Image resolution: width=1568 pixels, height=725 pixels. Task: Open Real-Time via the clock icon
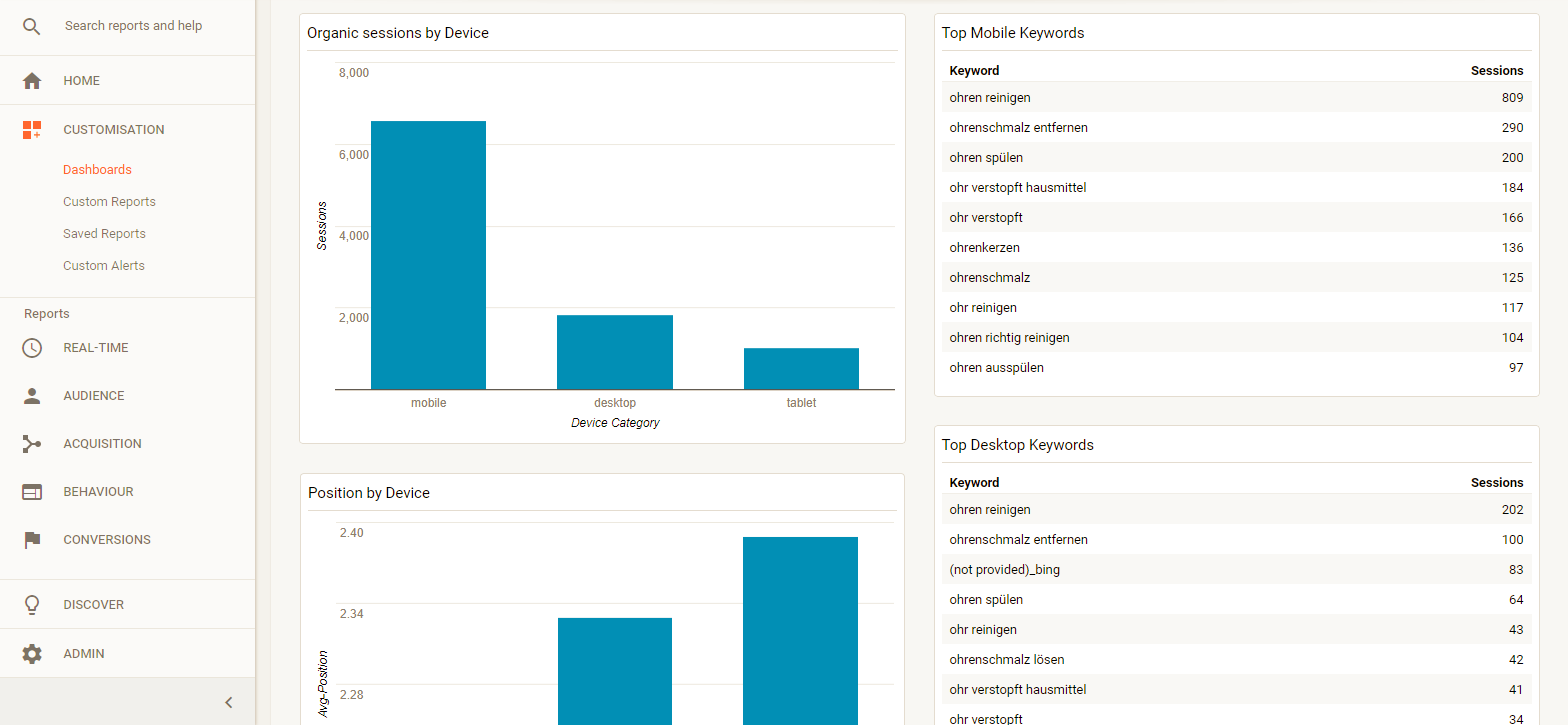pyautogui.click(x=32, y=348)
